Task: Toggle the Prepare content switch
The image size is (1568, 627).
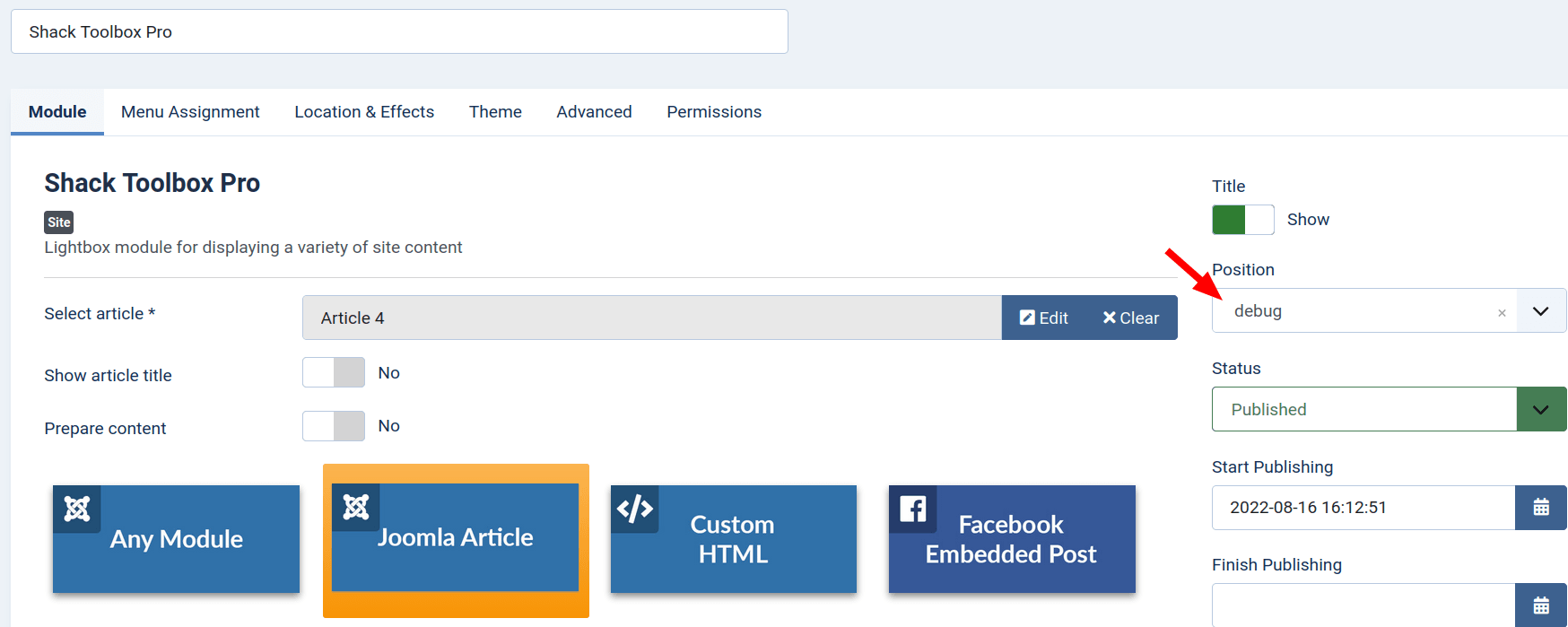Action: pyautogui.click(x=334, y=426)
